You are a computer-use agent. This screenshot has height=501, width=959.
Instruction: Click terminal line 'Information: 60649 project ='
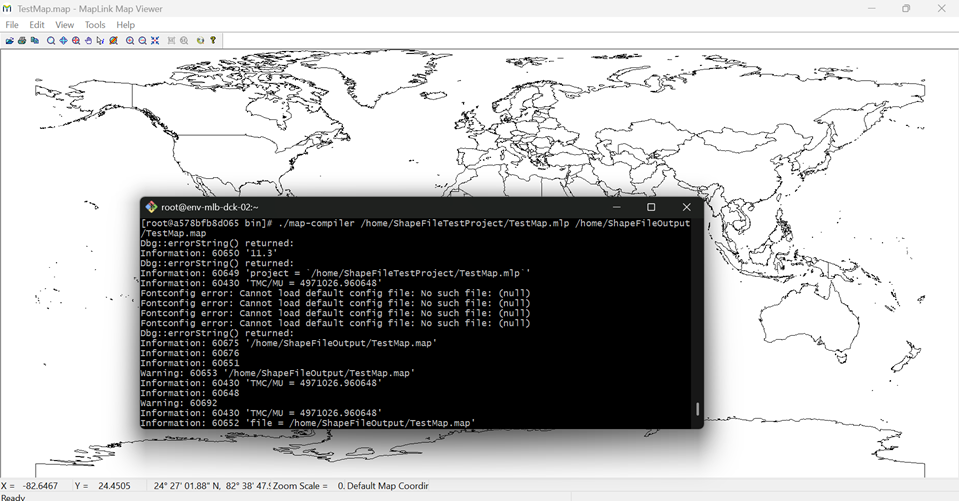point(336,273)
